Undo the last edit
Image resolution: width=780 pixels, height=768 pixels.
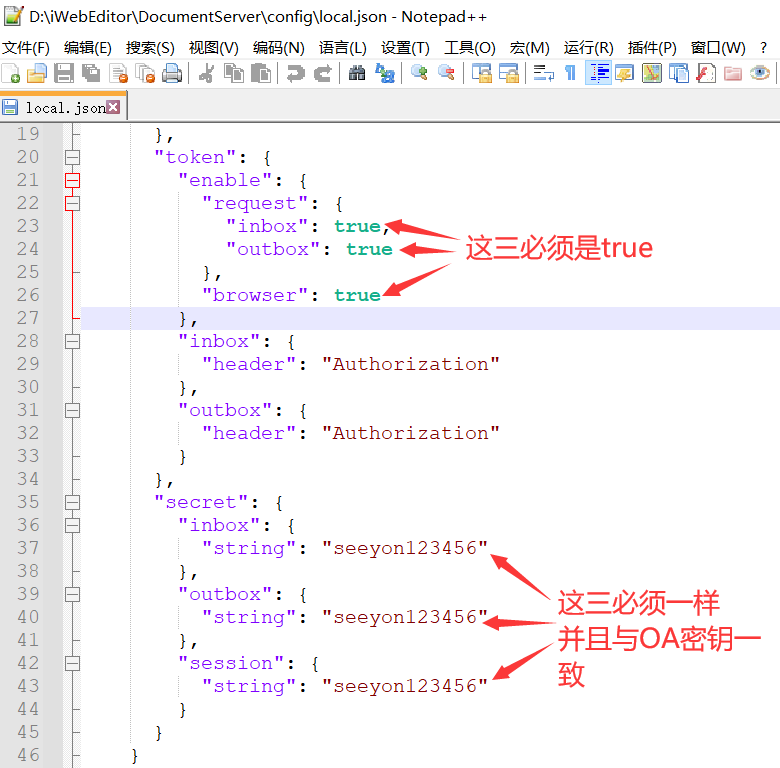click(295, 73)
